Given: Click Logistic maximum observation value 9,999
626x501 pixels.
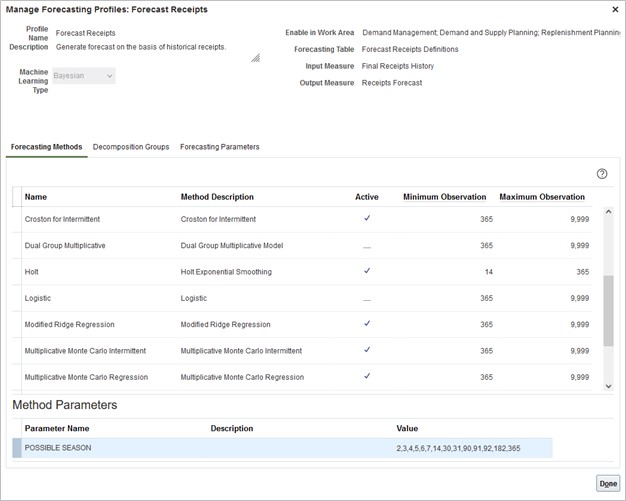Looking at the screenshot, I should 580,298.
